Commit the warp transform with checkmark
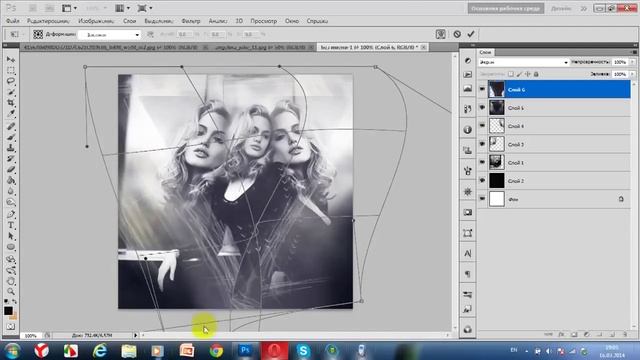 click(471, 34)
